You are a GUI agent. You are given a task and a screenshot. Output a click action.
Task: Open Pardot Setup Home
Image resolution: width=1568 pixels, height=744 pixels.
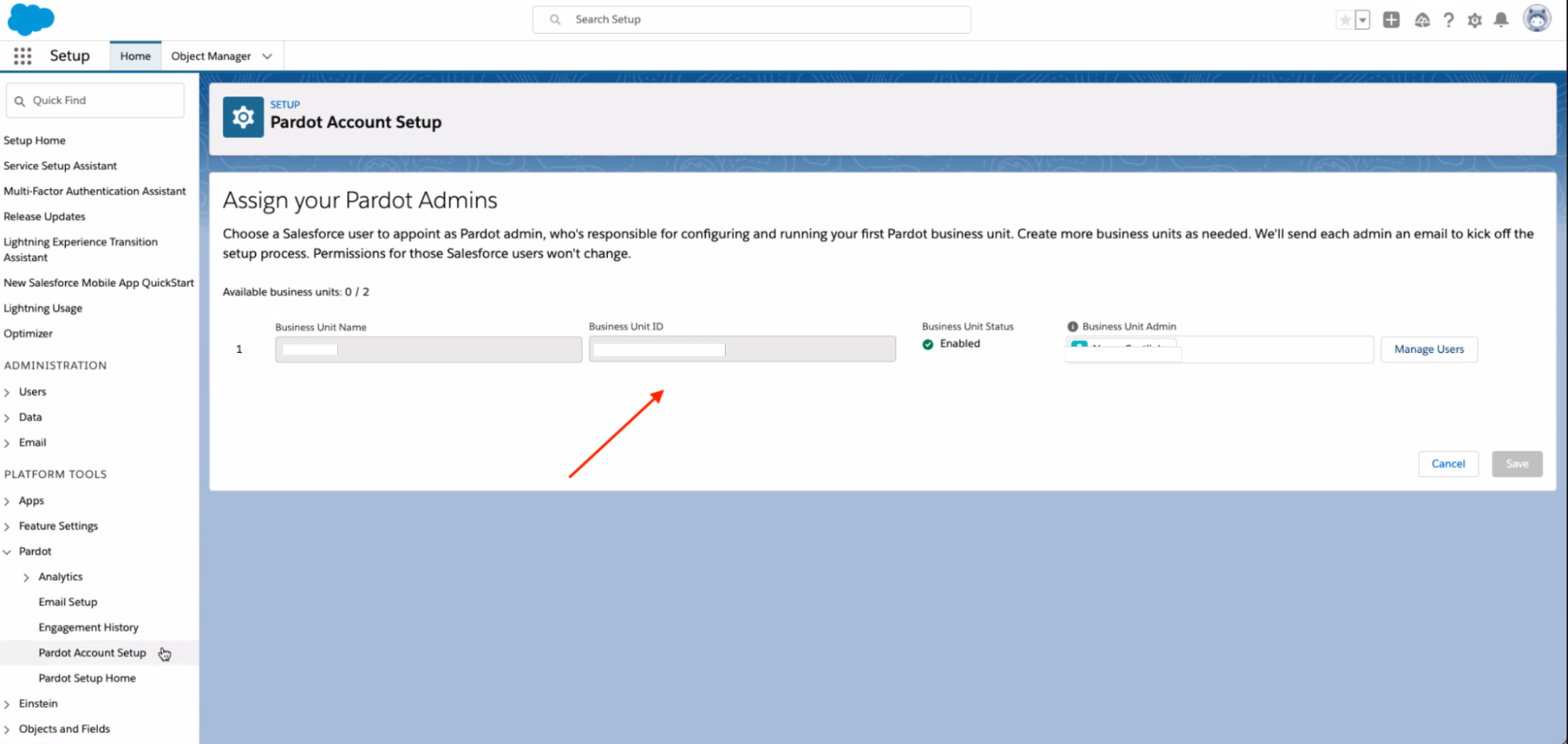click(87, 678)
